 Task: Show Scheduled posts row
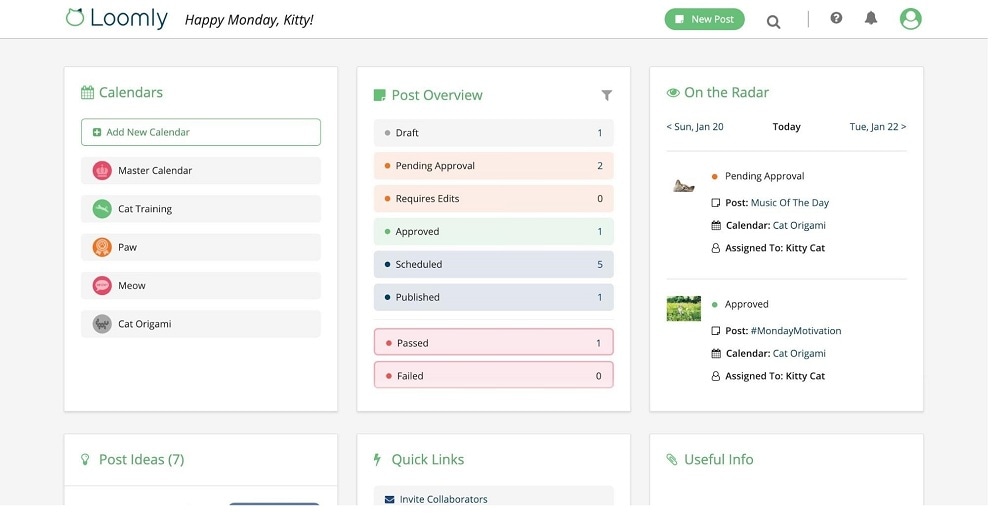pos(494,265)
